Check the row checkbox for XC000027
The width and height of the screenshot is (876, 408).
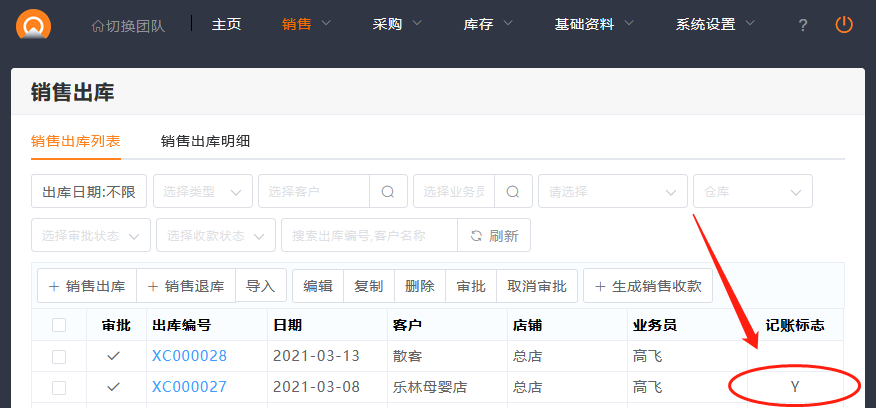tap(59, 387)
